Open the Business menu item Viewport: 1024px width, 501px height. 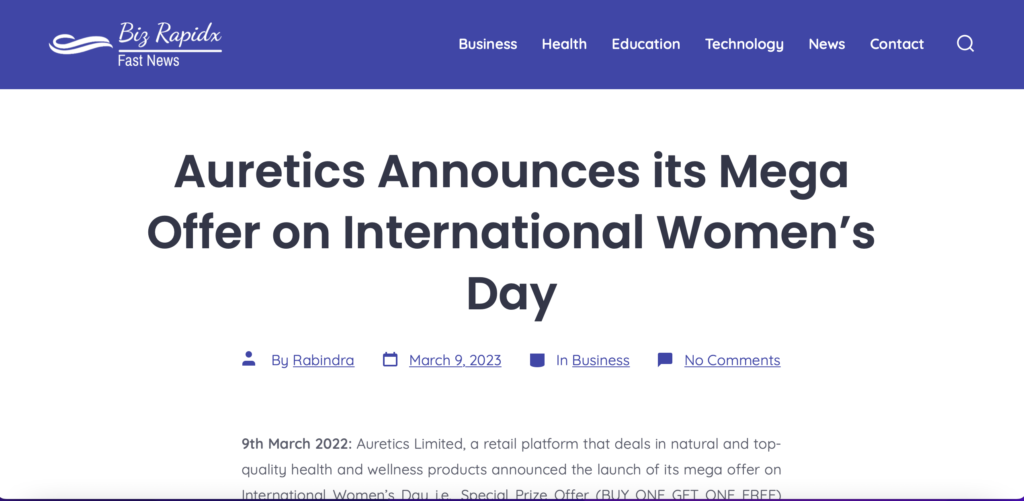488,44
